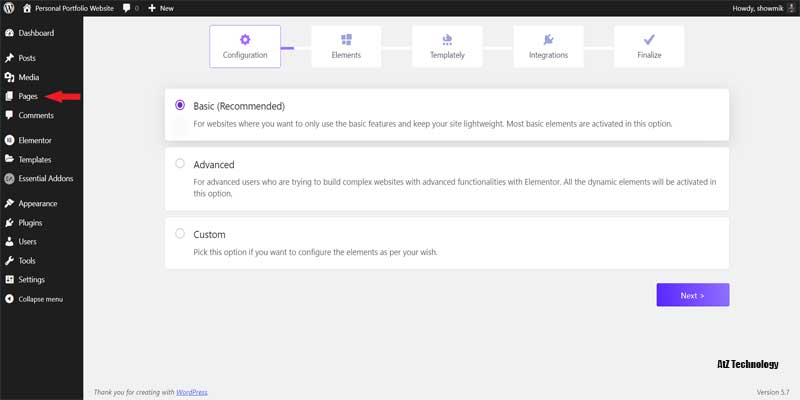Screen dimensions: 800x400
Task: Click the Dashboard gauge icon
Action: point(9,33)
